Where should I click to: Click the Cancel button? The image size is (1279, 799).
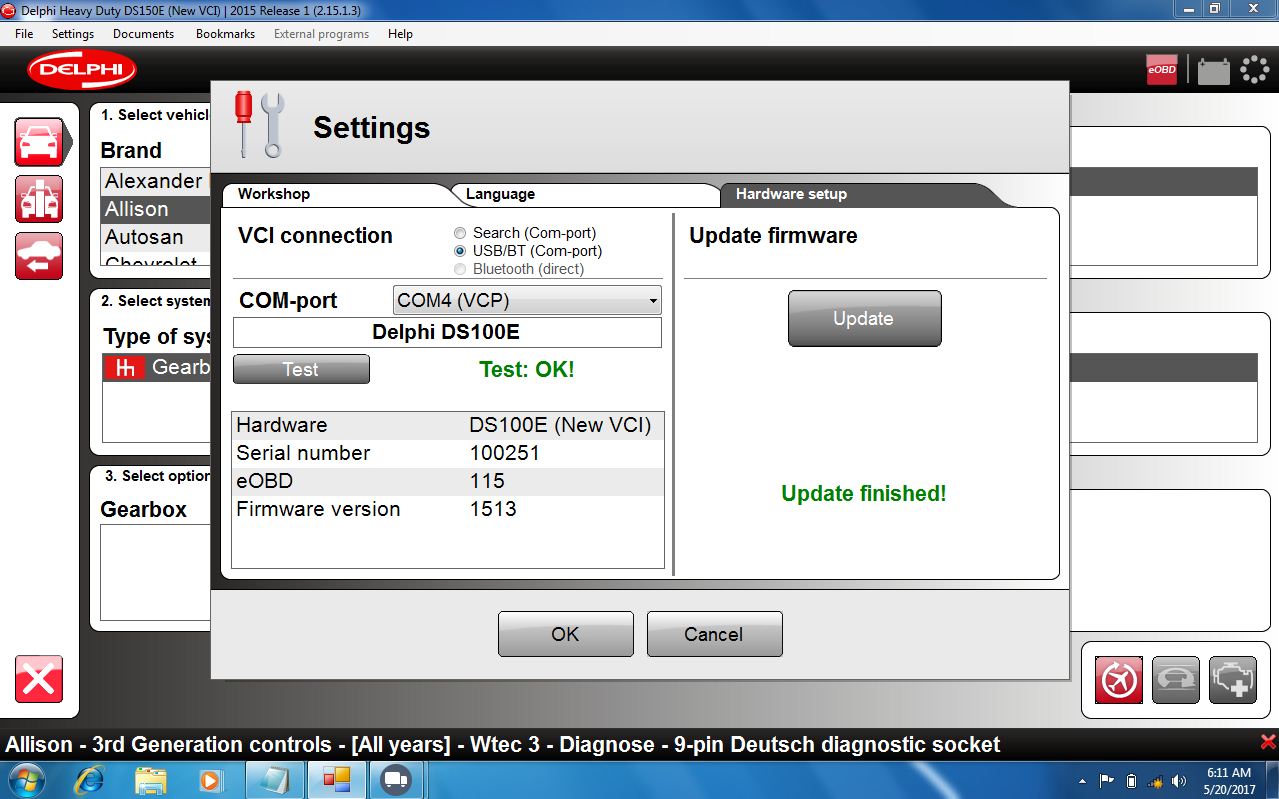(714, 634)
